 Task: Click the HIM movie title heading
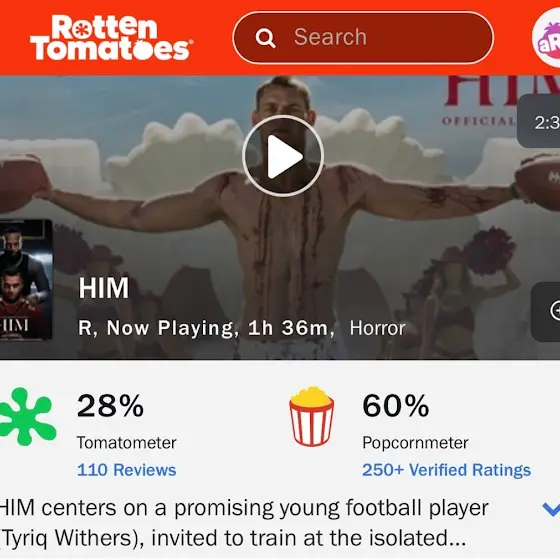point(104,288)
